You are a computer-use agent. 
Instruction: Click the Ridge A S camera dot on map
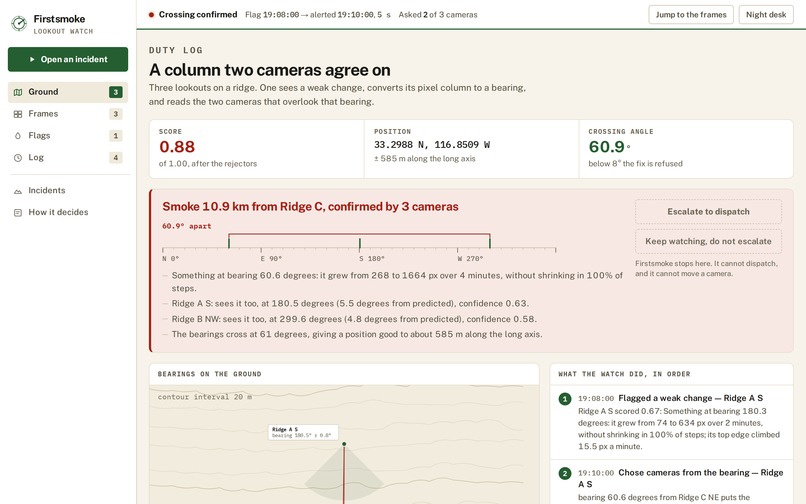(344, 444)
